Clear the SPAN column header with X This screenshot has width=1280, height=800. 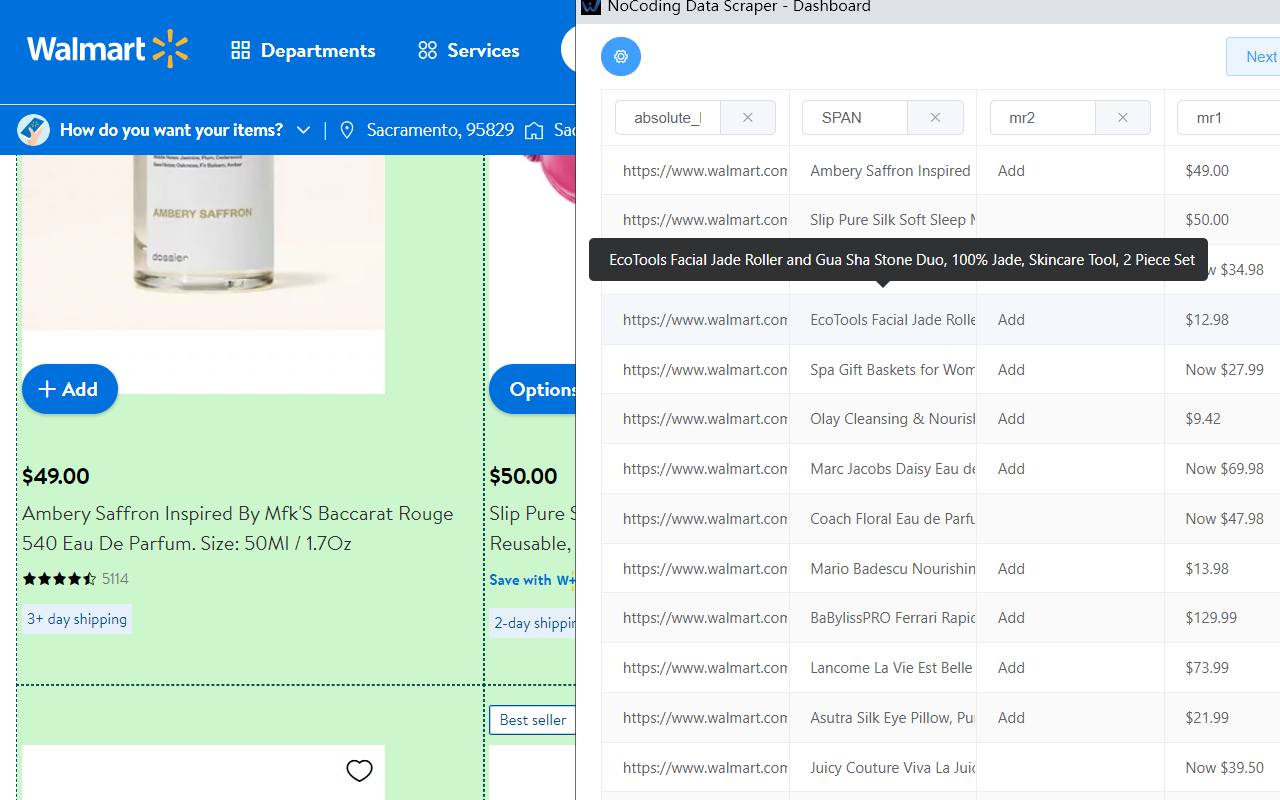tap(935, 118)
